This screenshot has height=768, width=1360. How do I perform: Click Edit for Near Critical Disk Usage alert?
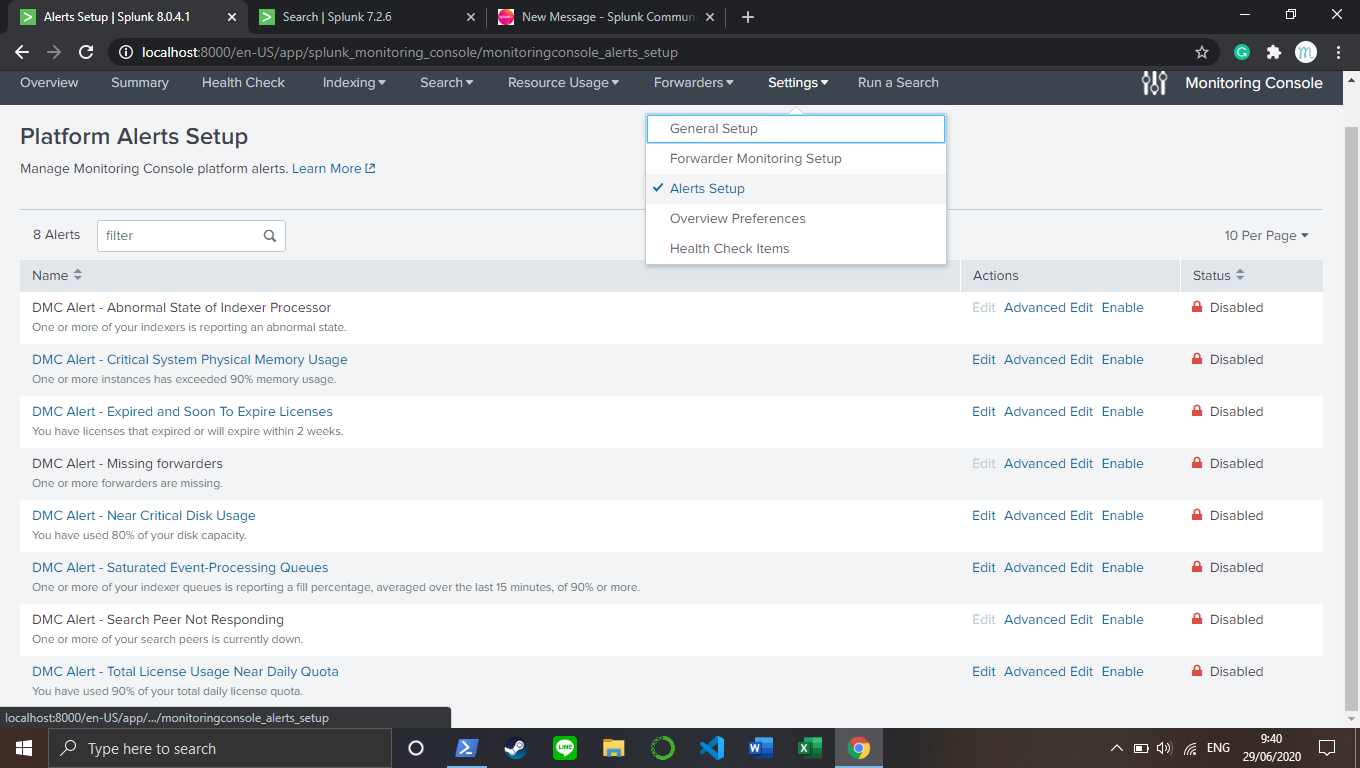tap(984, 516)
